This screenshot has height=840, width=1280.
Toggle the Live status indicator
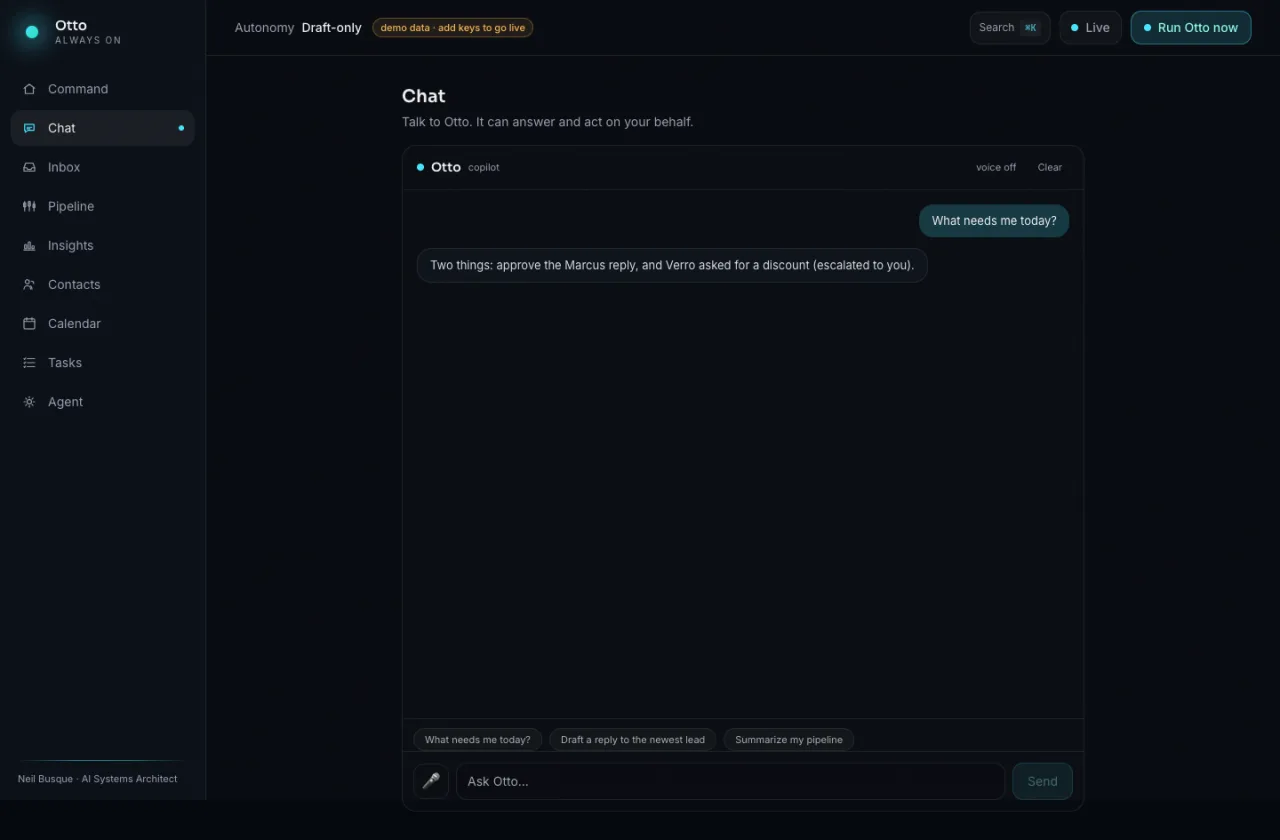pos(1091,28)
